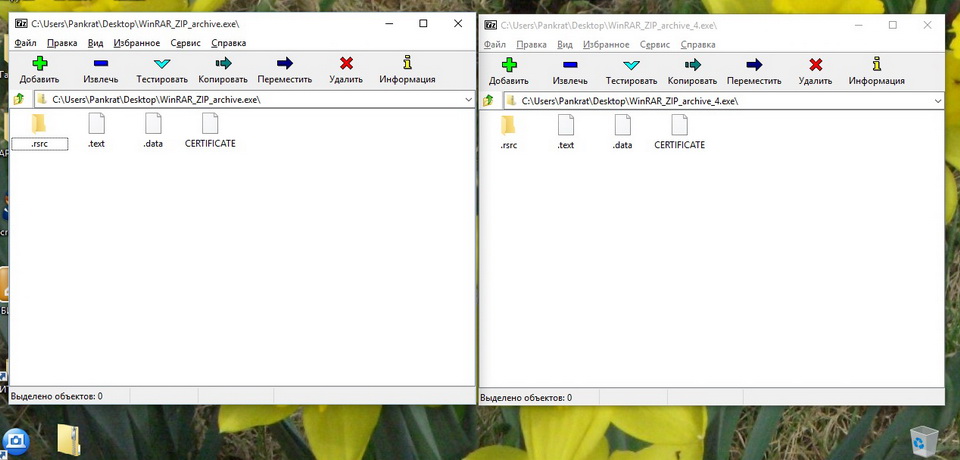Click Добавить icon in left WinRAR_ZIP_archive.exe window

[x=40, y=63]
